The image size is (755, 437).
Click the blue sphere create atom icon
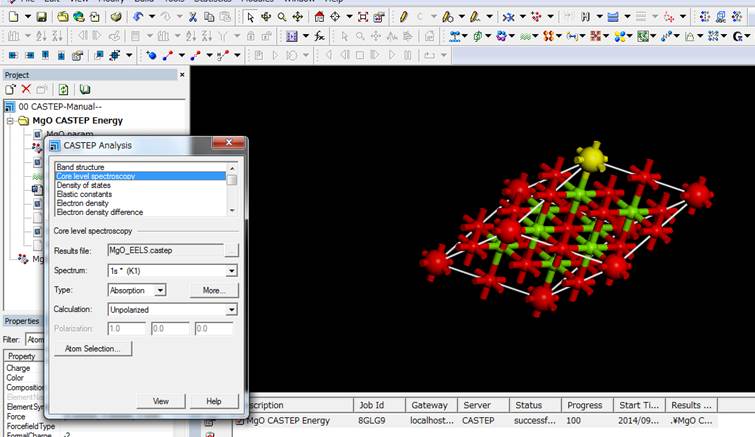click(x=151, y=55)
